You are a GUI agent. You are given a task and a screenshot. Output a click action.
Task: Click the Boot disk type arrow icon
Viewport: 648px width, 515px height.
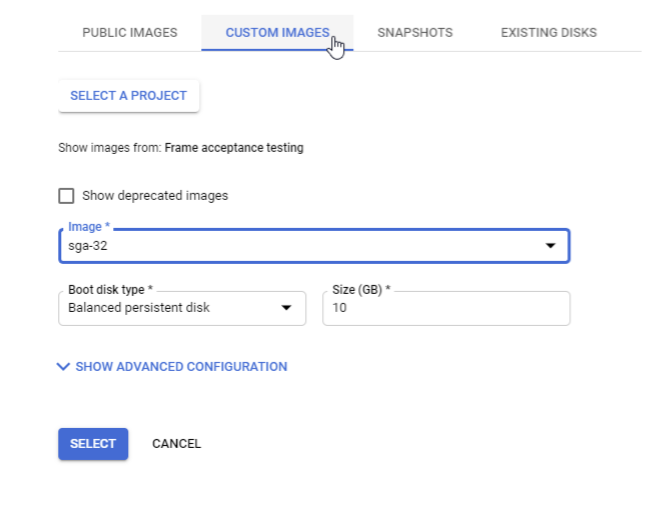[x=287, y=308]
